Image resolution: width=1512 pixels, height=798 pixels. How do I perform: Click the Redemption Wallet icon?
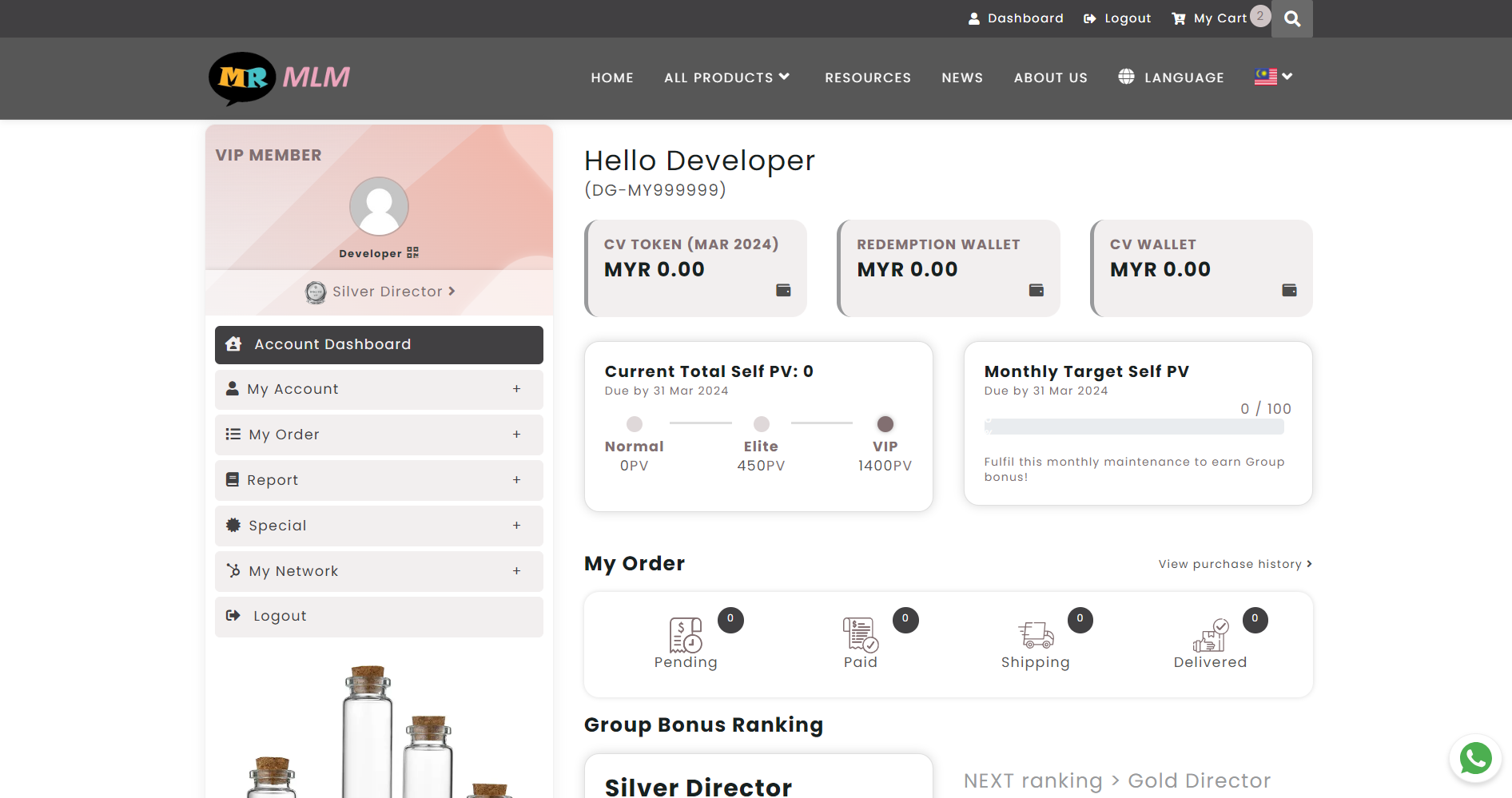pos(1036,290)
